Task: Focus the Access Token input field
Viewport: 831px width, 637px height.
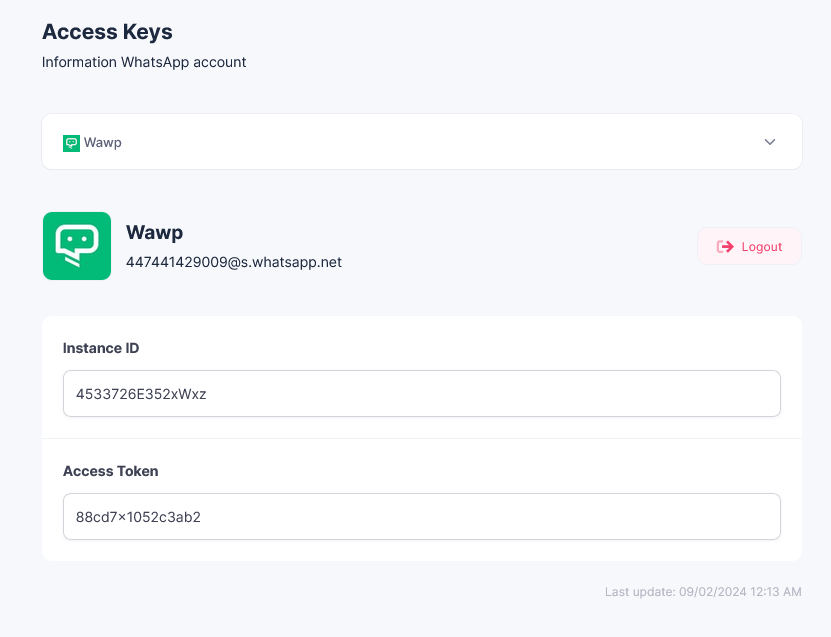Action: (x=421, y=517)
